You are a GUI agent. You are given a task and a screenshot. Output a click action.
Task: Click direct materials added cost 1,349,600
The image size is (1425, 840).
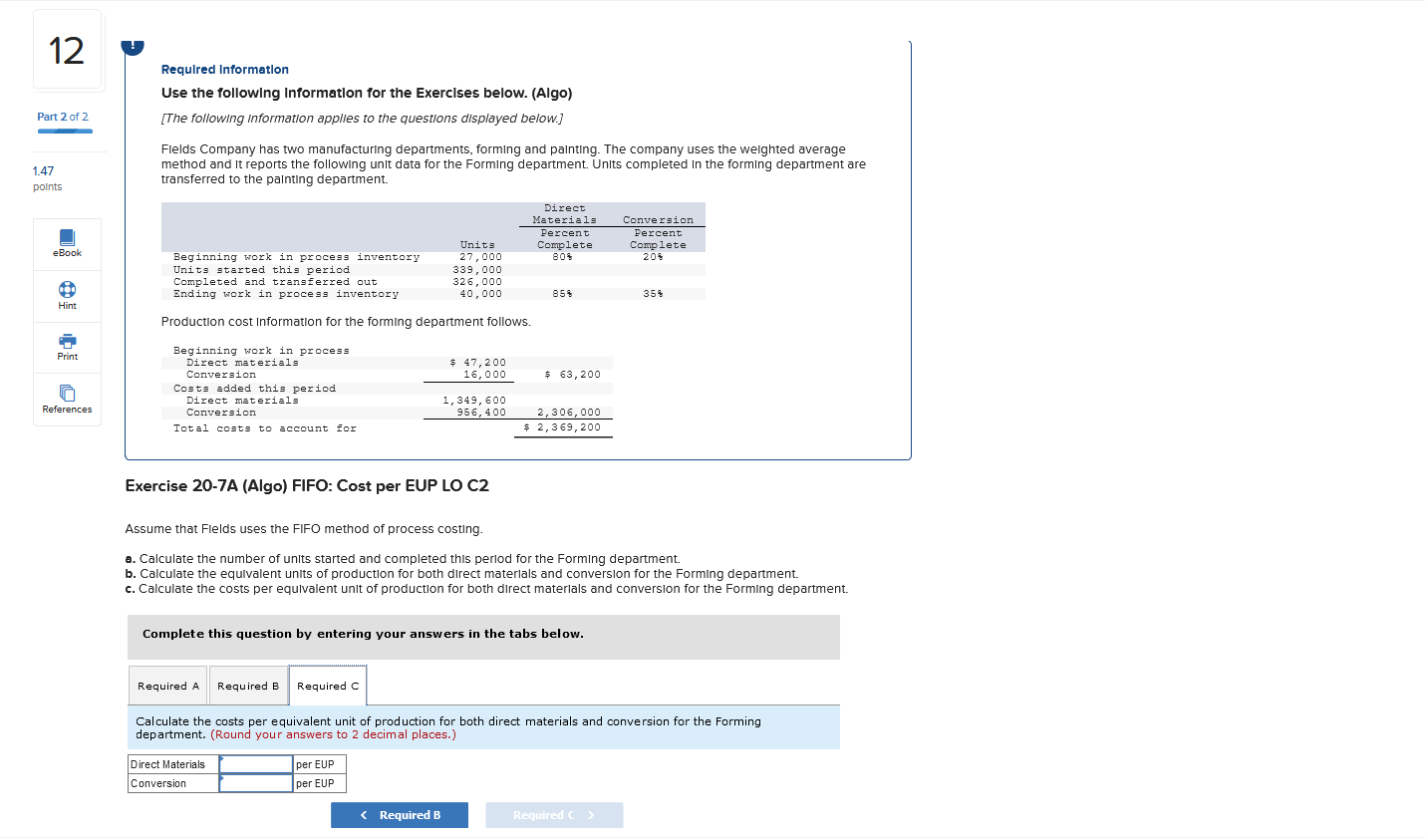[x=474, y=401]
